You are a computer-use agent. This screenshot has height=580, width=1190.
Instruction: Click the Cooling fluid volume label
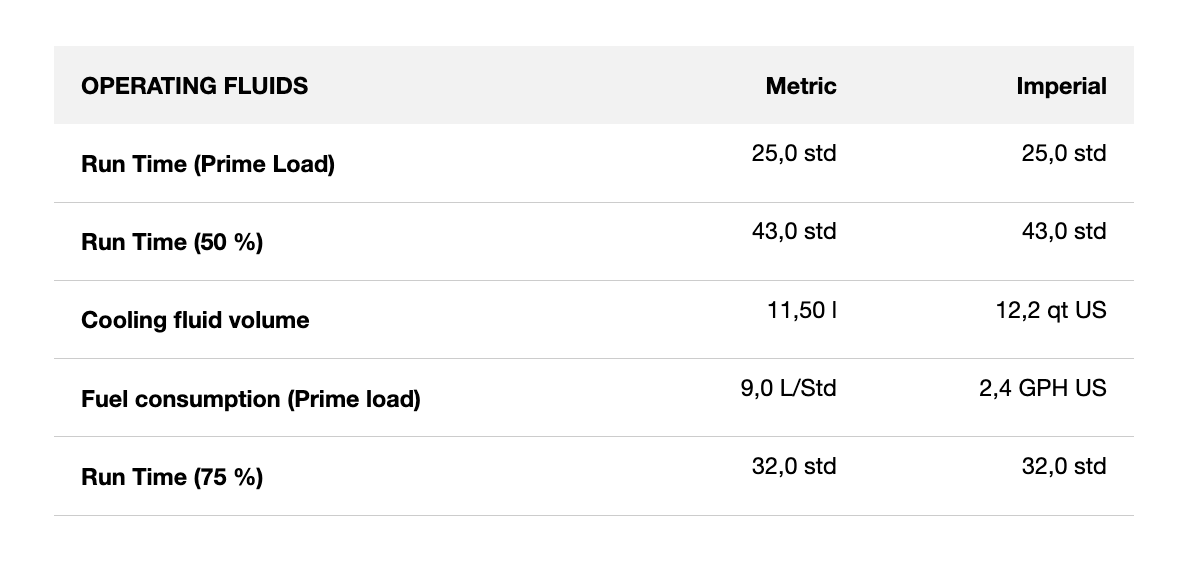tap(195, 320)
